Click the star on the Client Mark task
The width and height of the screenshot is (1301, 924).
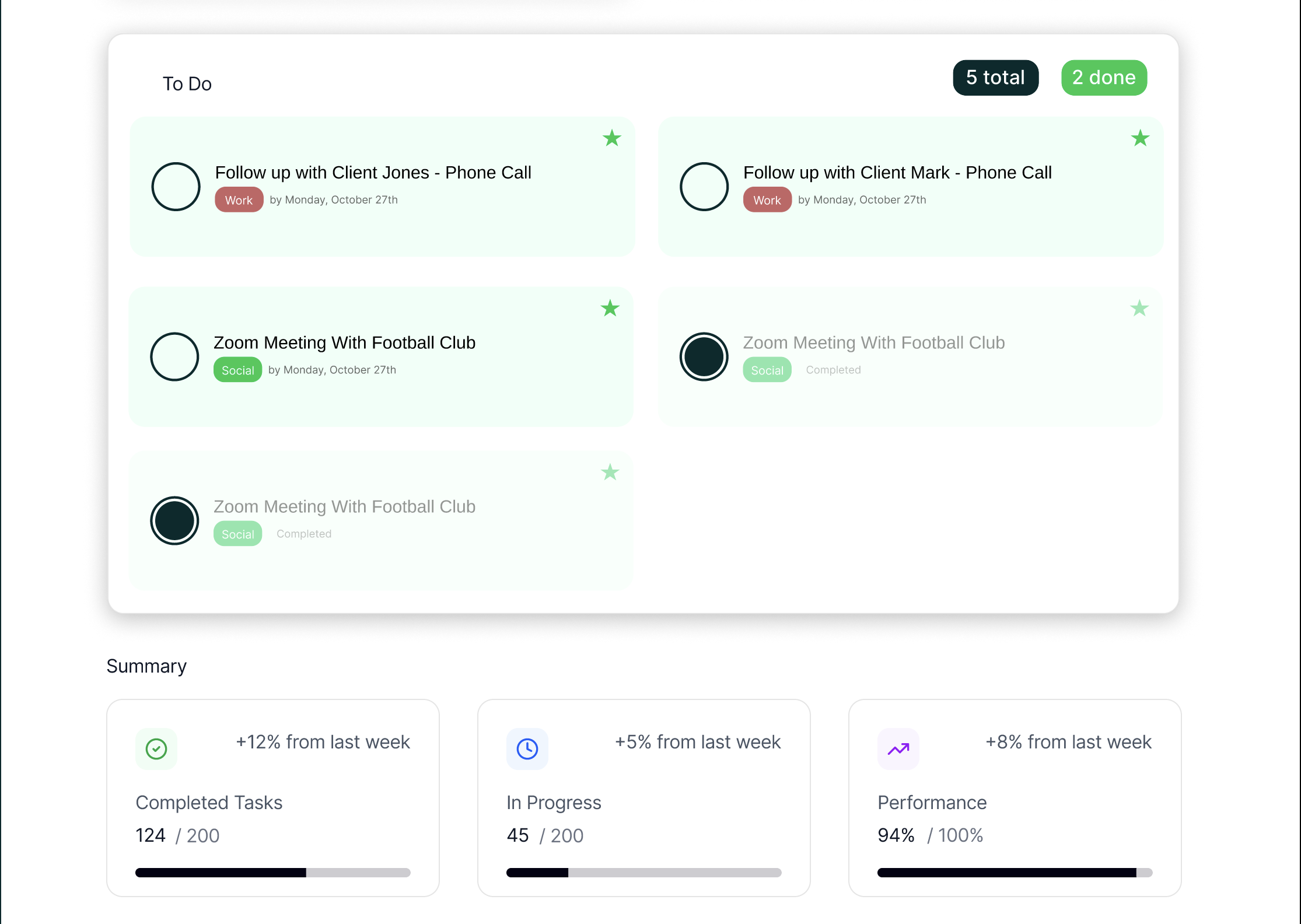pos(1140,138)
